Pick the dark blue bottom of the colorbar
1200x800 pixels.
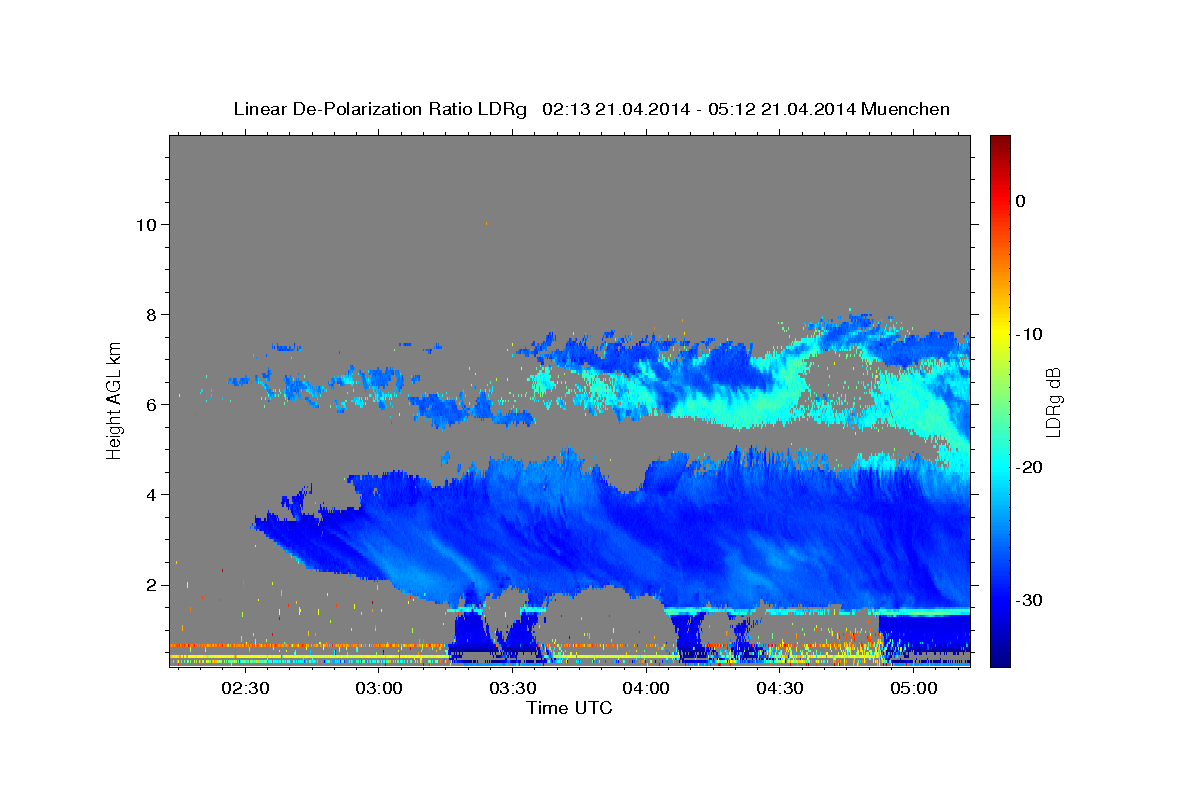tap(1000, 660)
